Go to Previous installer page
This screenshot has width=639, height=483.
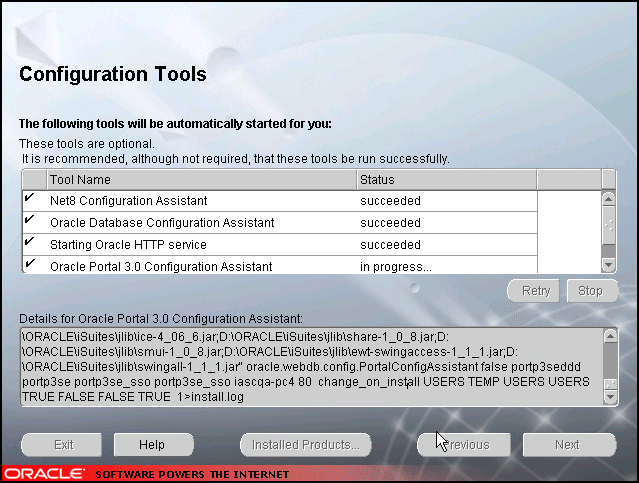tap(464, 445)
